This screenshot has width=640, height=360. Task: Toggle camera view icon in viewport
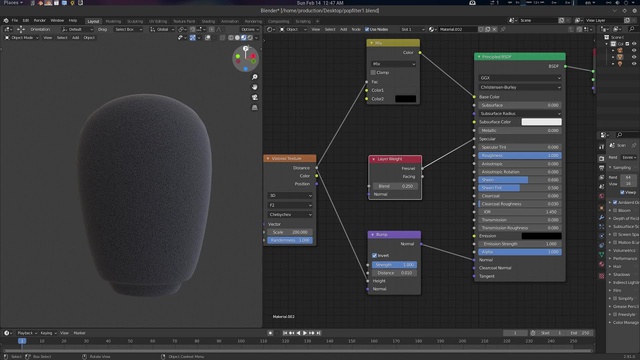point(255,97)
